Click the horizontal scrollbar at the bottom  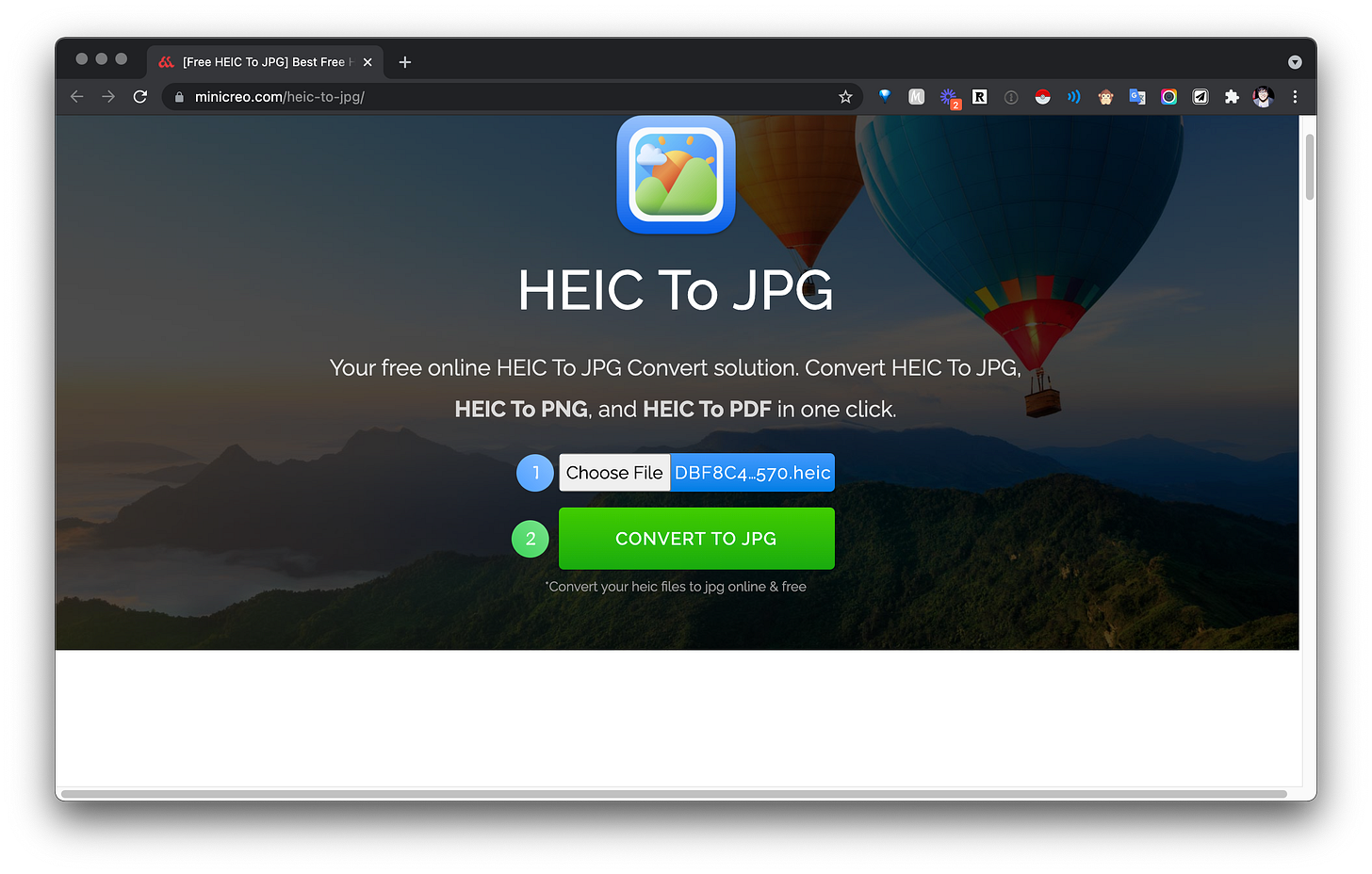(x=674, y=794)
